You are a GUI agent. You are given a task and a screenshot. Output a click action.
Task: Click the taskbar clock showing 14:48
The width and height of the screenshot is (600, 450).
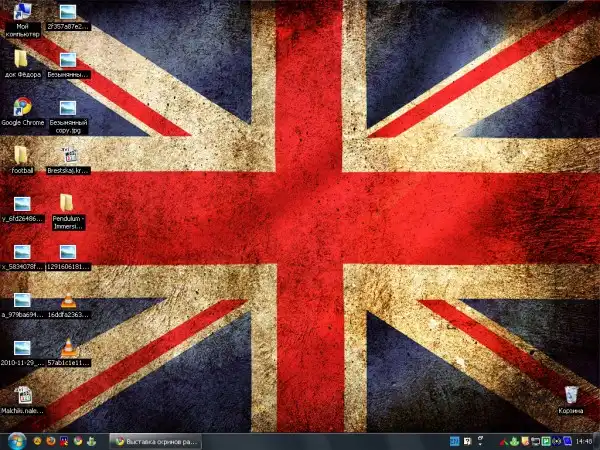pyautogui.click(x=584, y=440)
